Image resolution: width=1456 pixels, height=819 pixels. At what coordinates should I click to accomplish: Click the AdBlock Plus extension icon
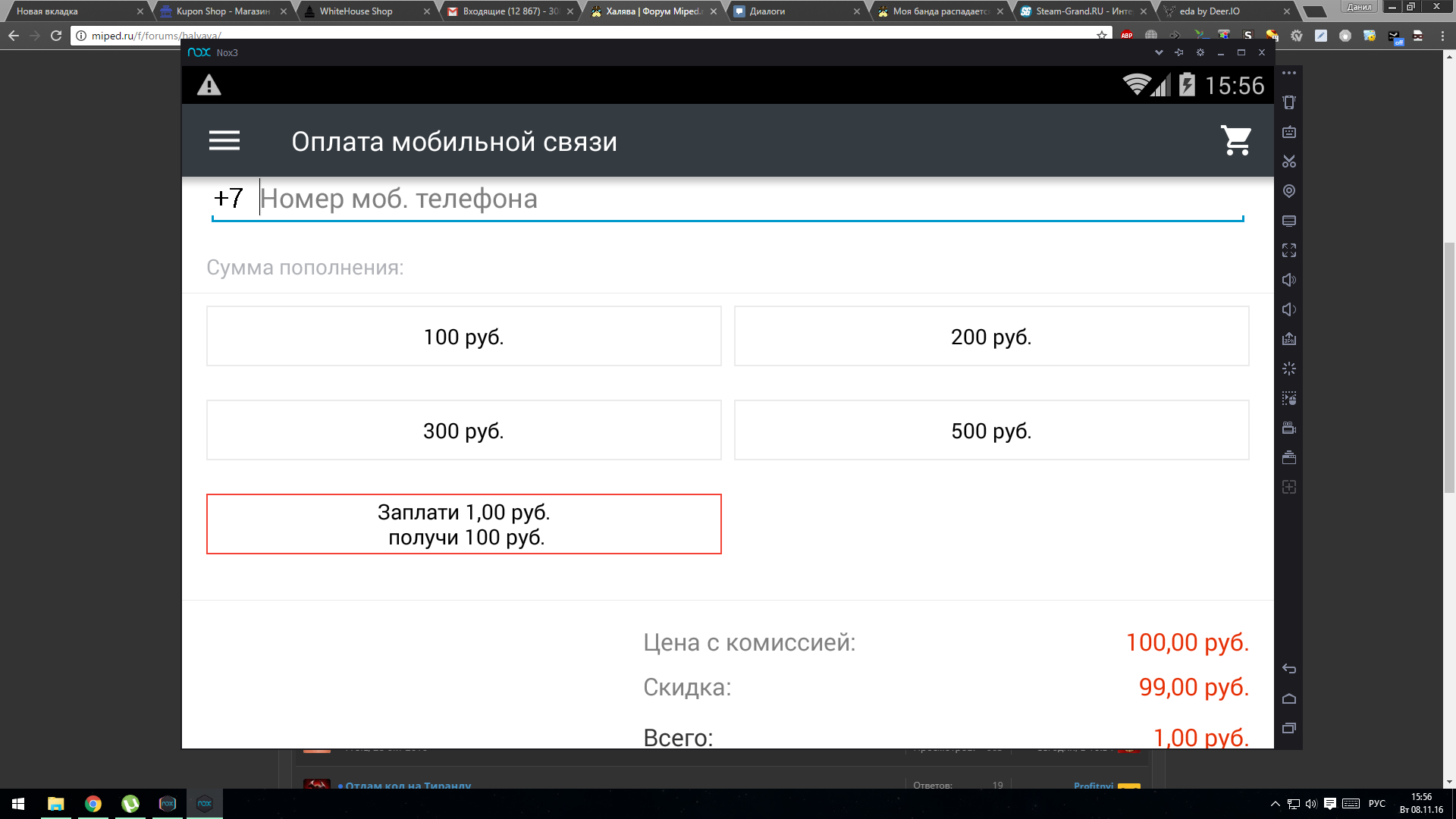pyautogui.click(x=1127, y=36)
